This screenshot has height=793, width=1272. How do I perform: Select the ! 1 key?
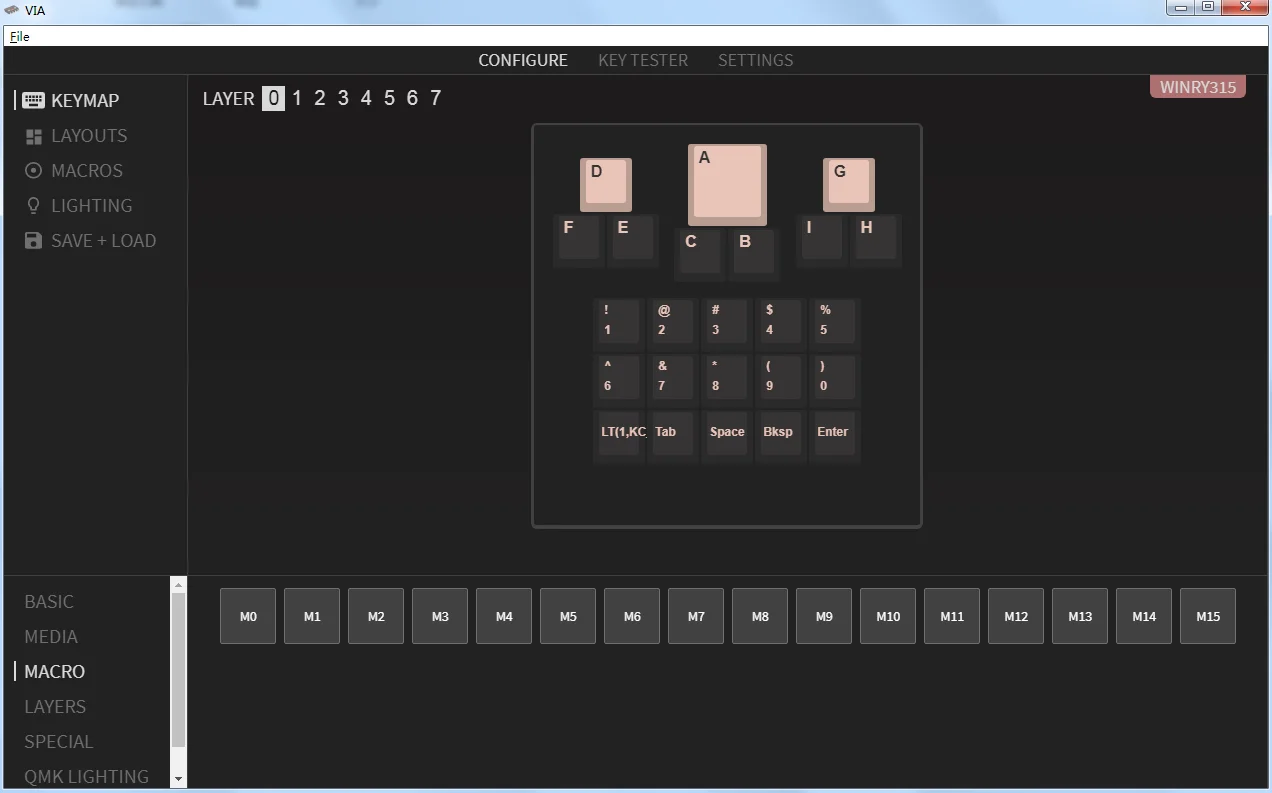(619, 323)
